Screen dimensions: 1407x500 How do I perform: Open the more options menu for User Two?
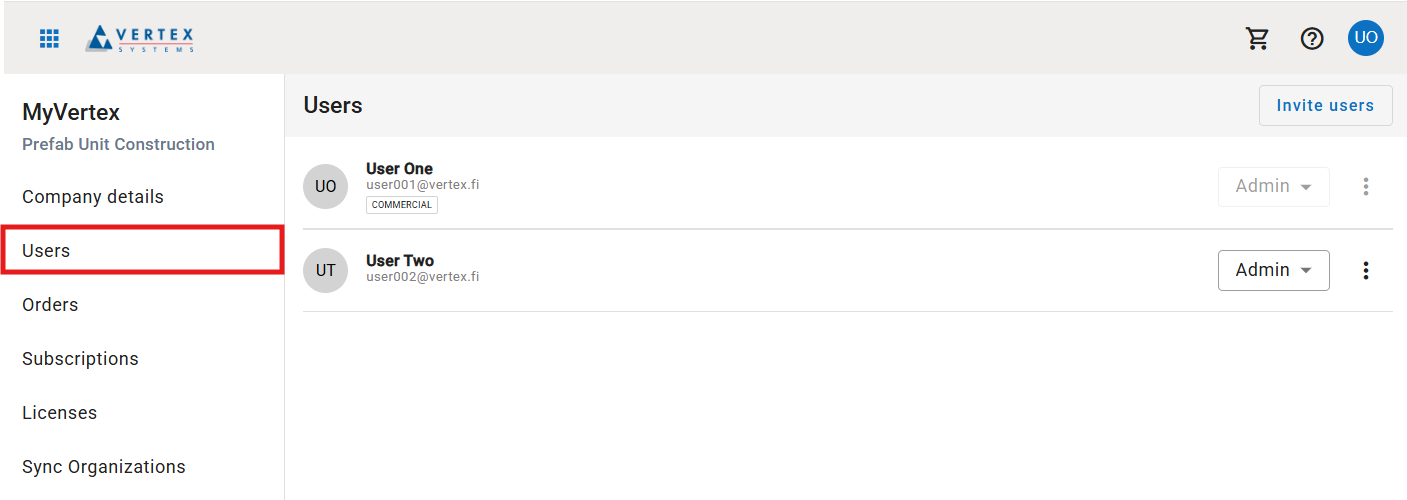point(1366,270)
